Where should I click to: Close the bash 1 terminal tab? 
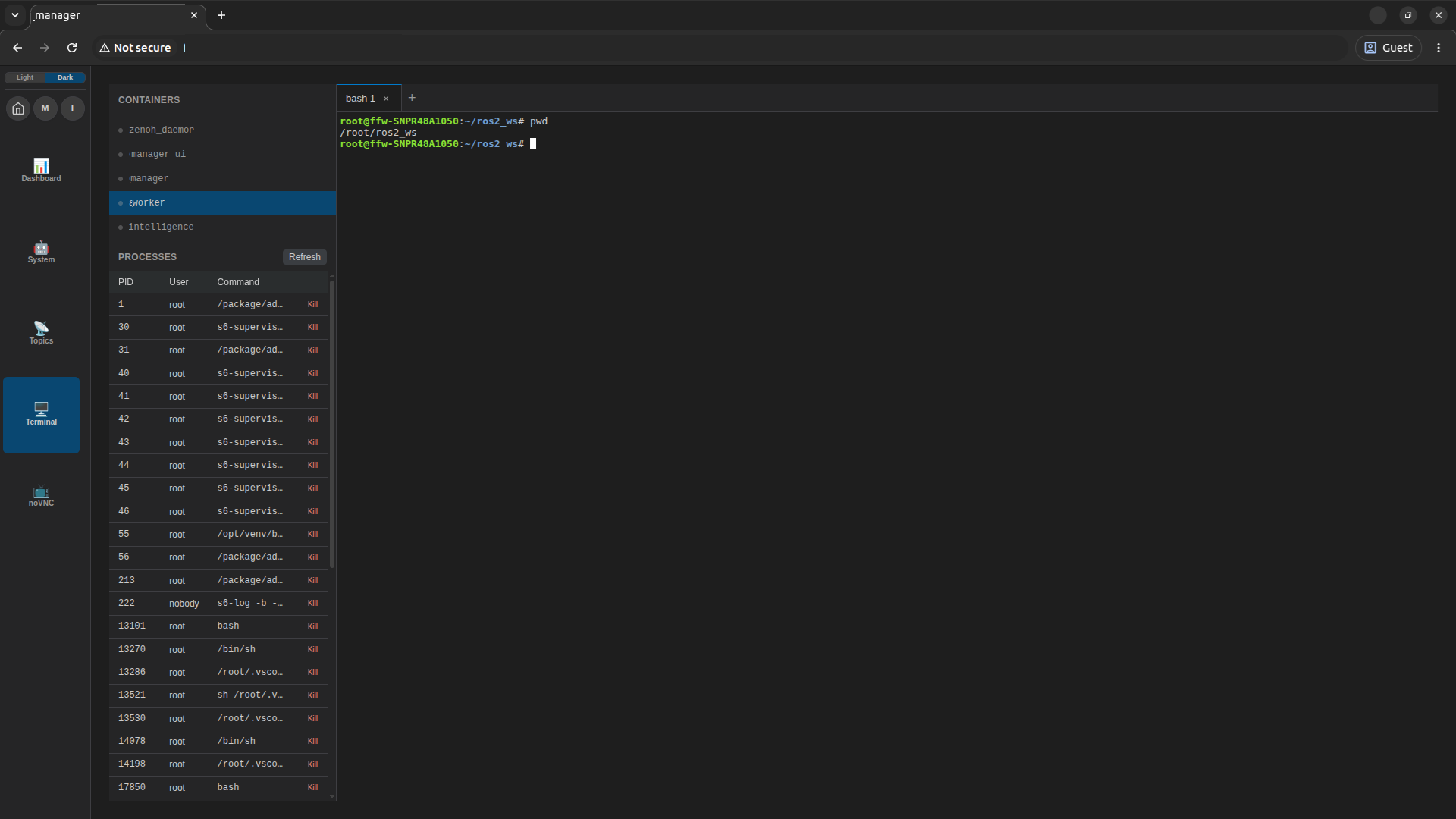click(x=386, y=99)
